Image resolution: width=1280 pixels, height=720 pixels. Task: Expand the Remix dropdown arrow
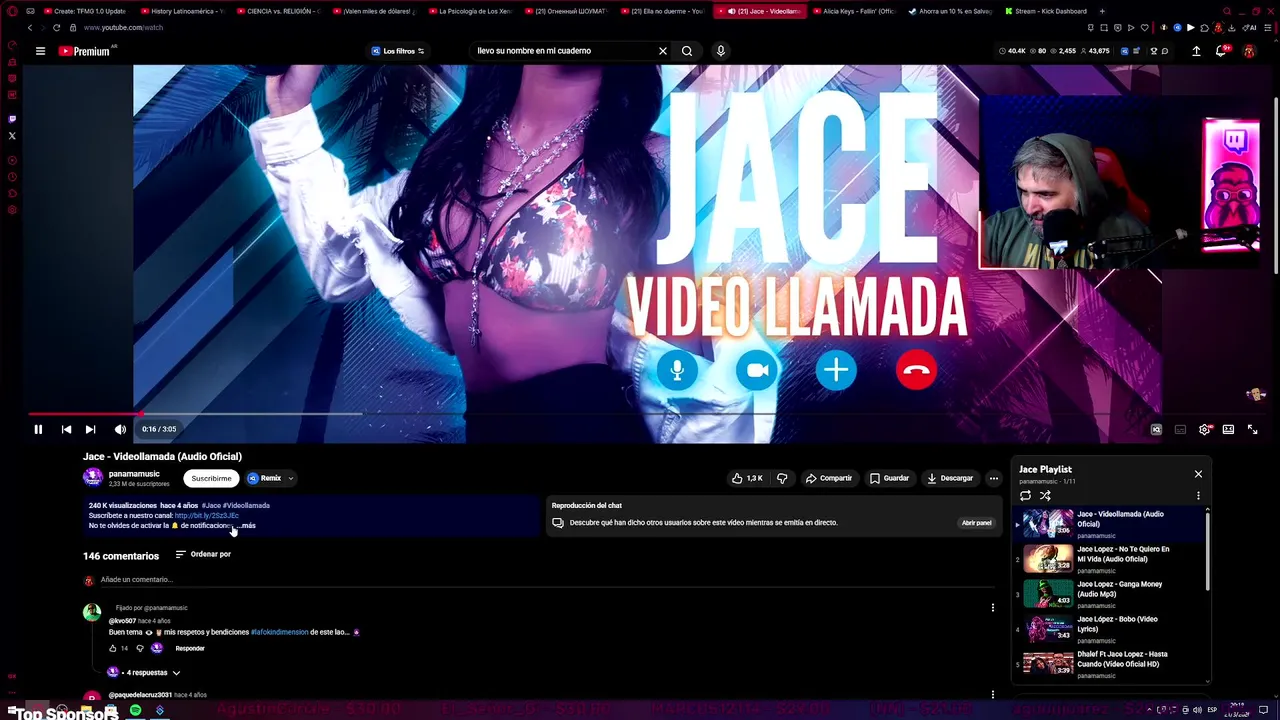[291, 478]
